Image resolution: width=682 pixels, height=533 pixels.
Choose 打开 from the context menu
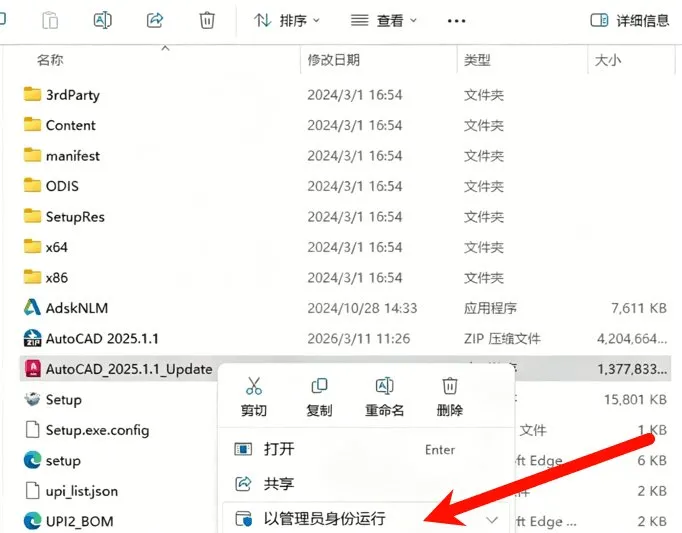tap(366, 449)
